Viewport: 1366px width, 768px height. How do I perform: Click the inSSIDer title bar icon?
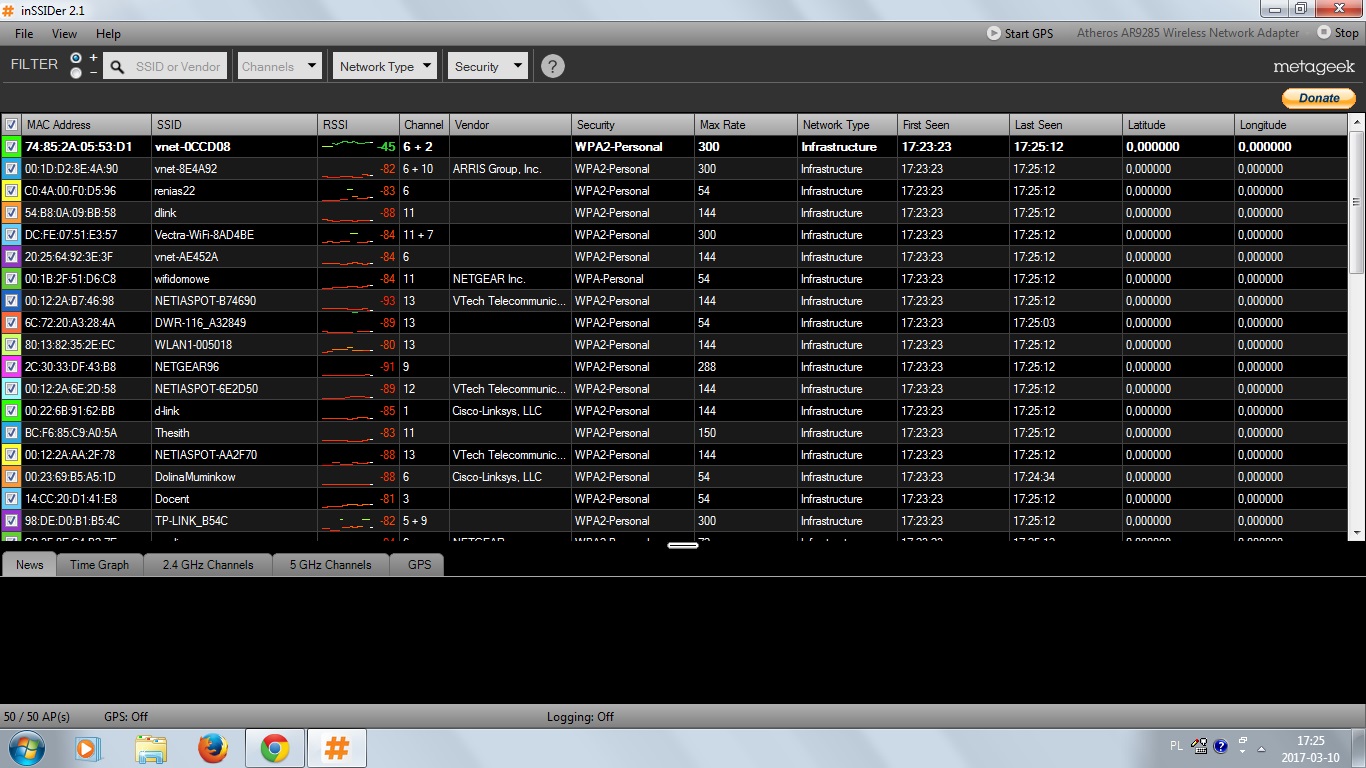coord(9,9)
